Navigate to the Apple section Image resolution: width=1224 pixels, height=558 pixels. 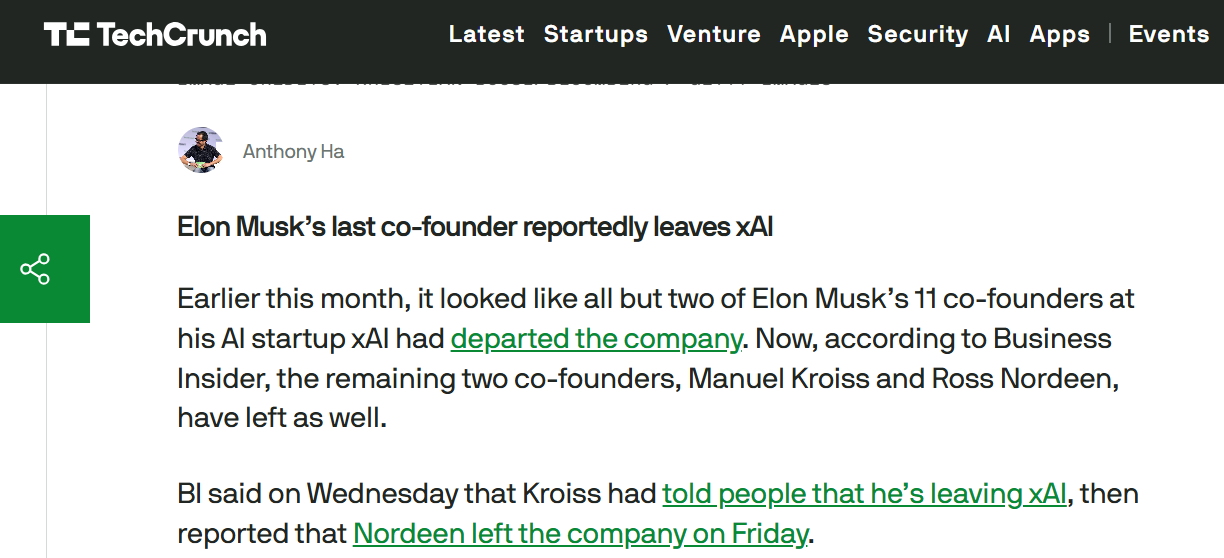click(814, 34)
